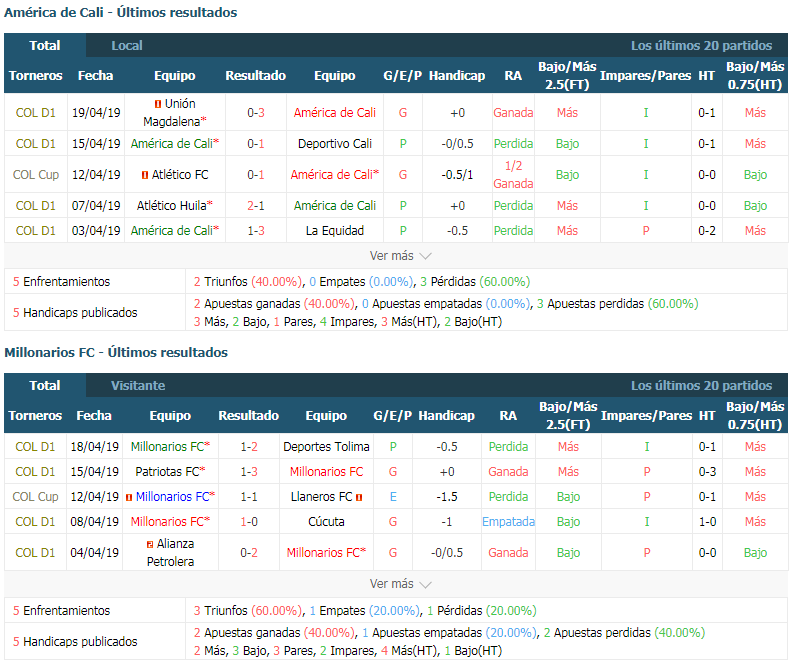The width and height of the screenshot is (791, 660).
Task: Open Cúcuta team link
Action: point(326,522)
